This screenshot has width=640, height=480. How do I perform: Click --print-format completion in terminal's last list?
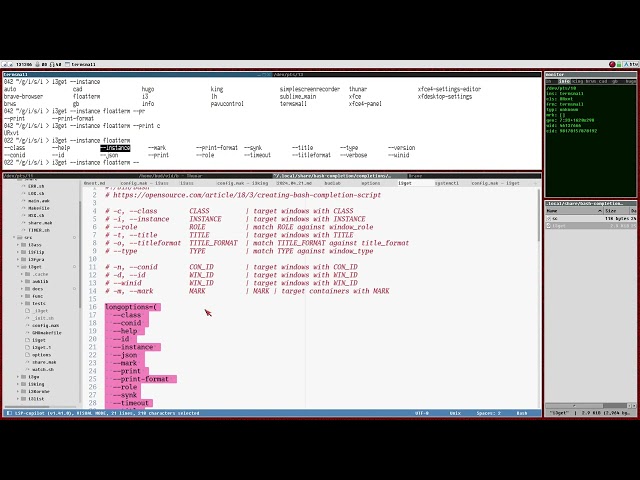217,148
